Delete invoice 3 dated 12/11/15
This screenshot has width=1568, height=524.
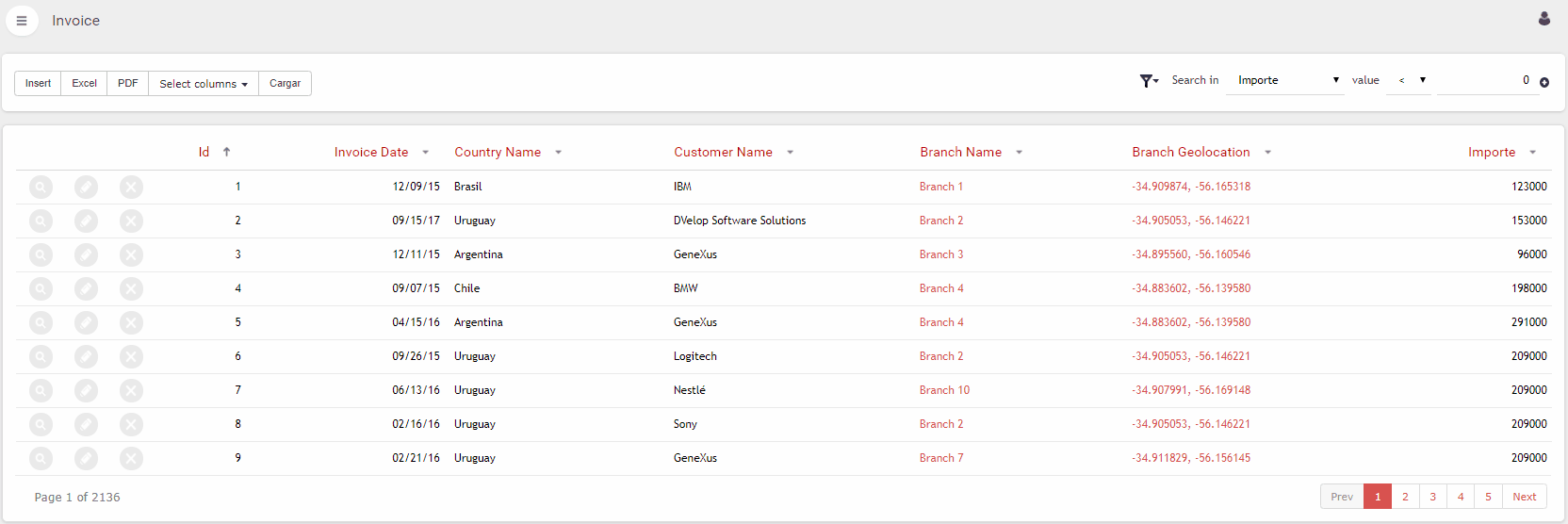[131, 254]
